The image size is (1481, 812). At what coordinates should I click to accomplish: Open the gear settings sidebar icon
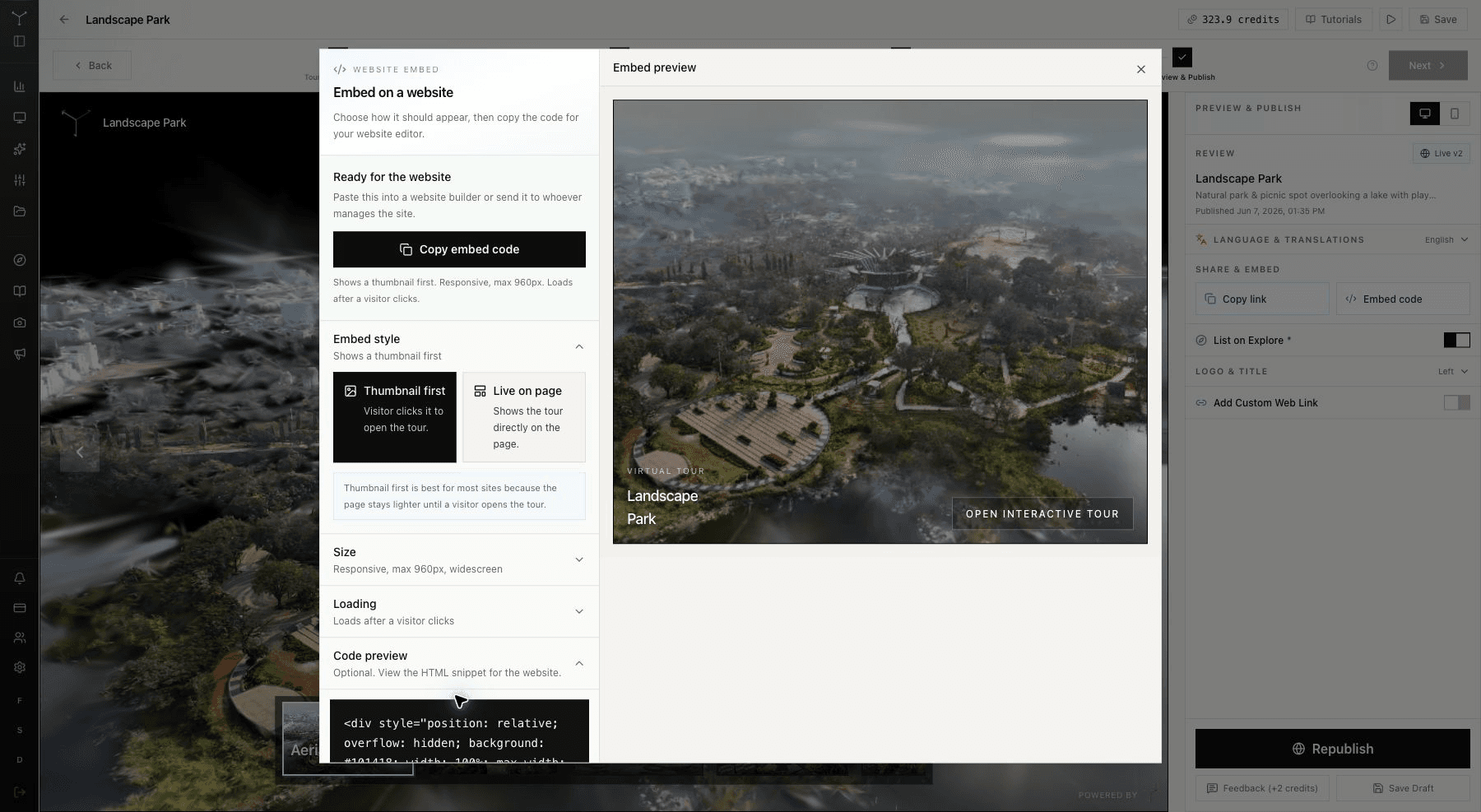click(x=19, y=667)
